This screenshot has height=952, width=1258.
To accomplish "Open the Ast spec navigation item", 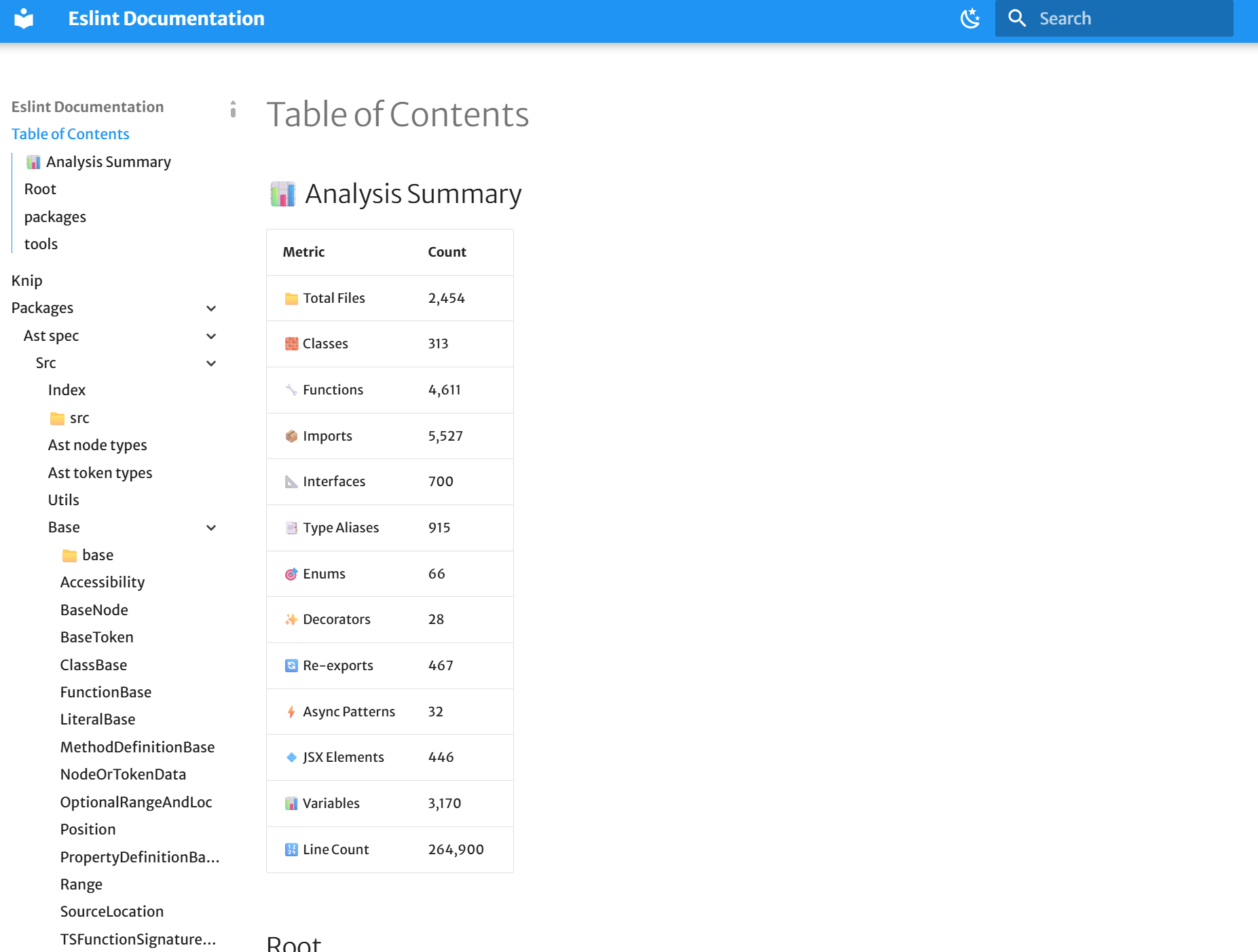I will (x=51, y=336).
